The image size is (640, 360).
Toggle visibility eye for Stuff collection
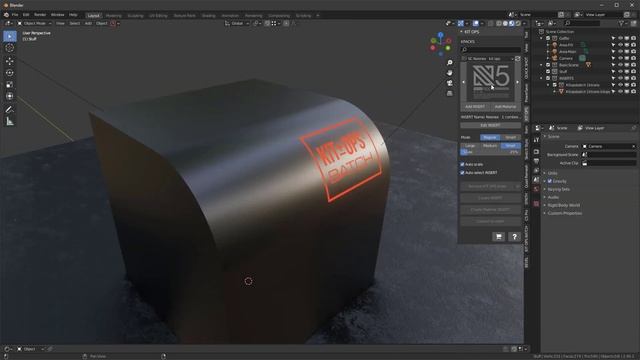pyautogui.click(x=620, y=71)
